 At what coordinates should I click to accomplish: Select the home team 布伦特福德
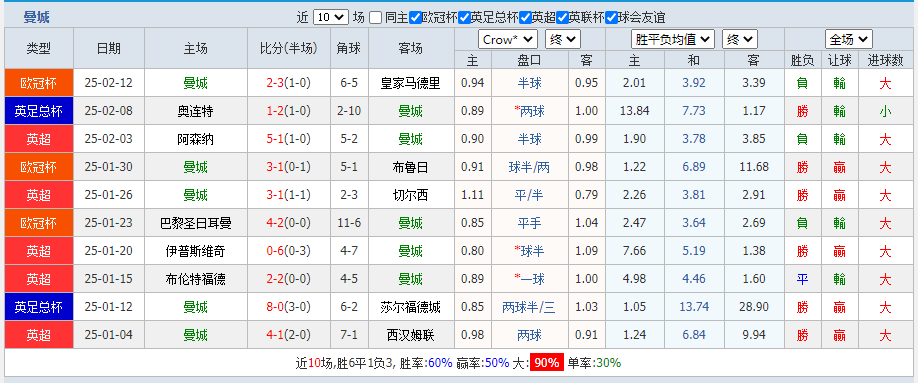point(195,279)
